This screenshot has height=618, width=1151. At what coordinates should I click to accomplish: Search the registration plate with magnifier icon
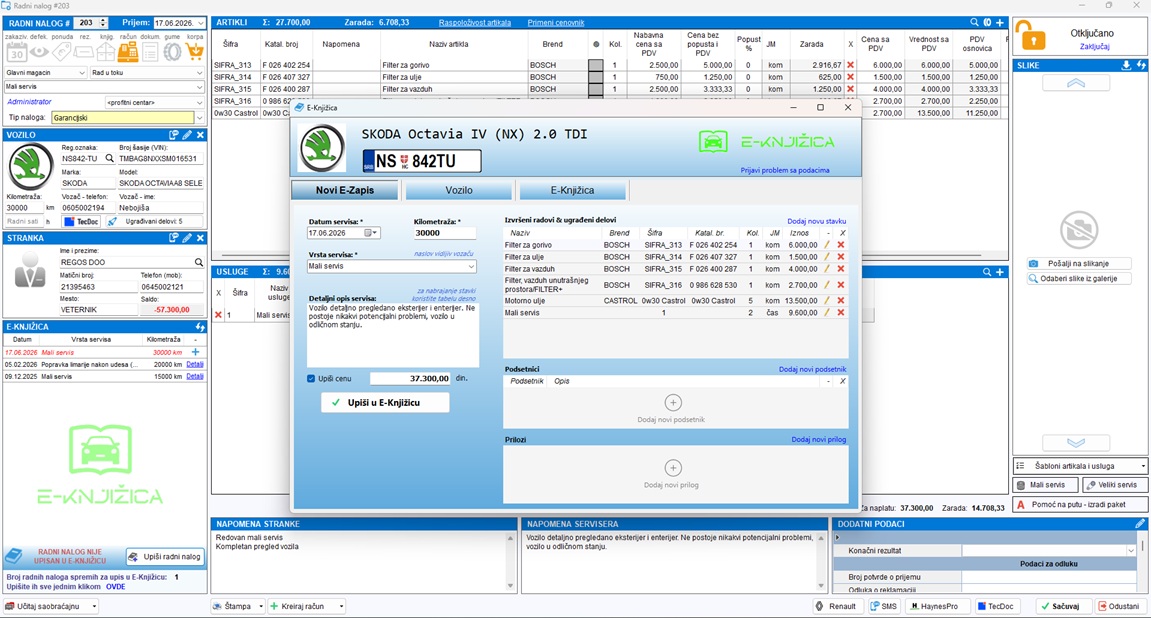[x=109, y=159]
